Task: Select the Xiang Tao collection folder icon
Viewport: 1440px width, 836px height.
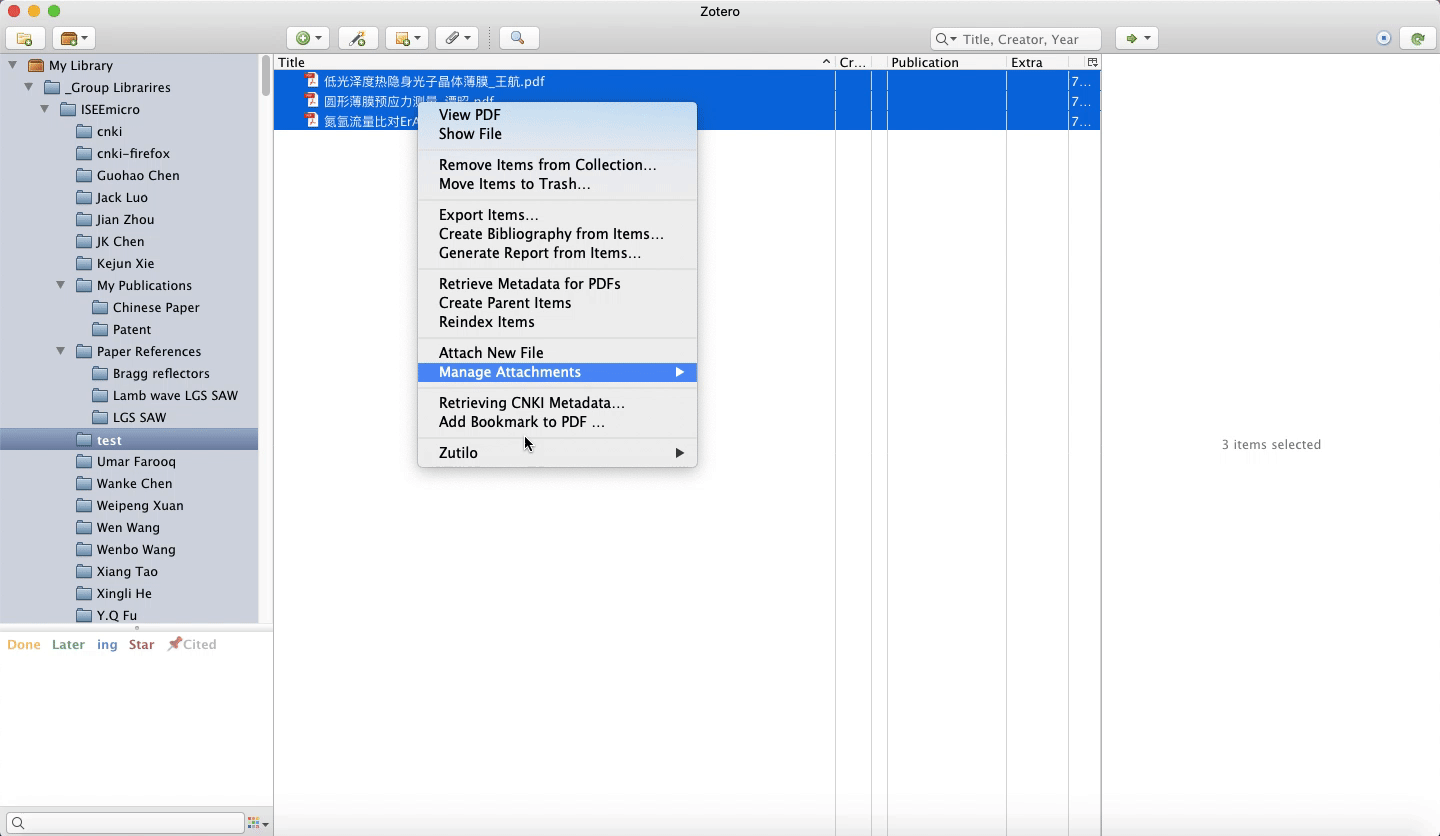Action: pyautogui.click(x=84, y=571)
